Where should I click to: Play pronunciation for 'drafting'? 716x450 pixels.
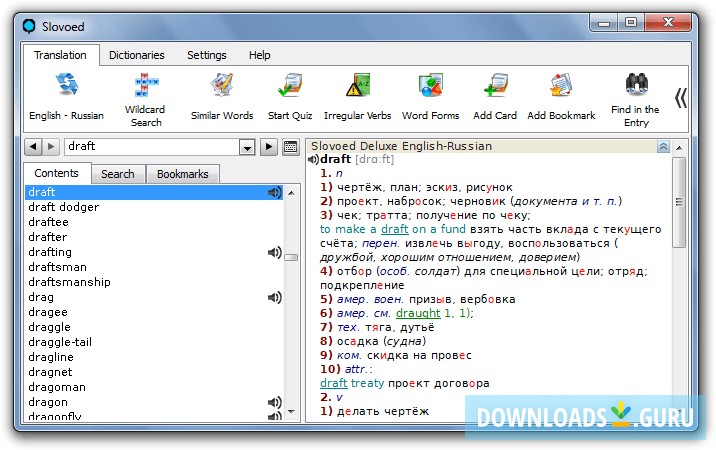click(x=274, y=252)
